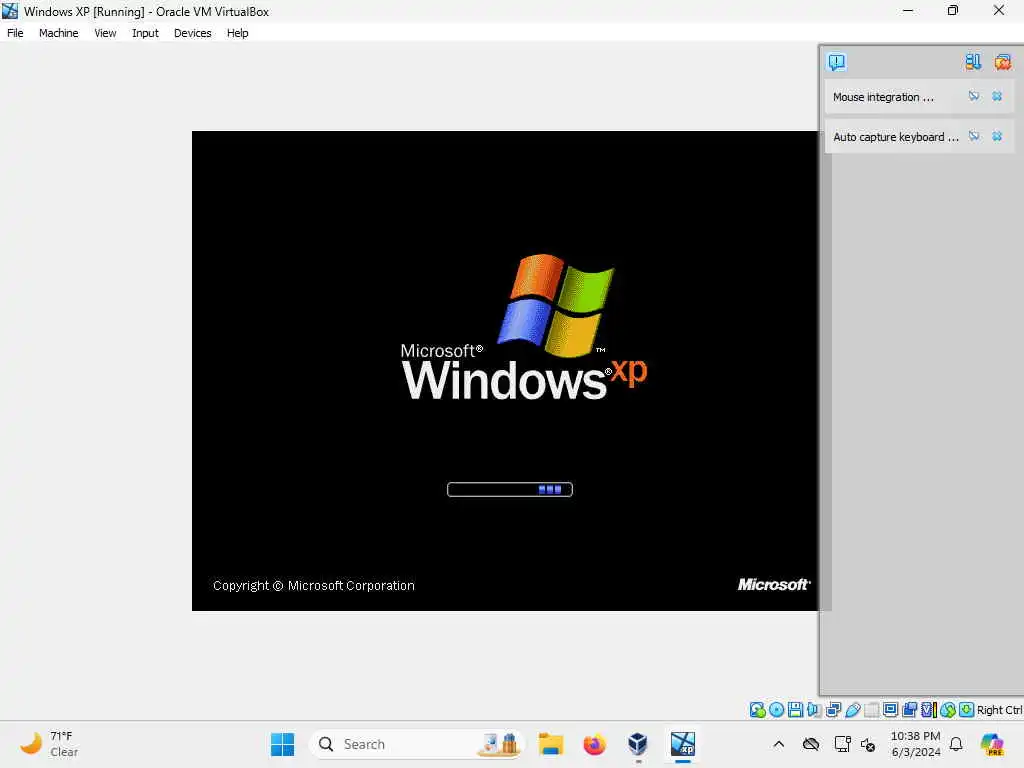Open the clock showing 10:38 PM

click(916, 744)
